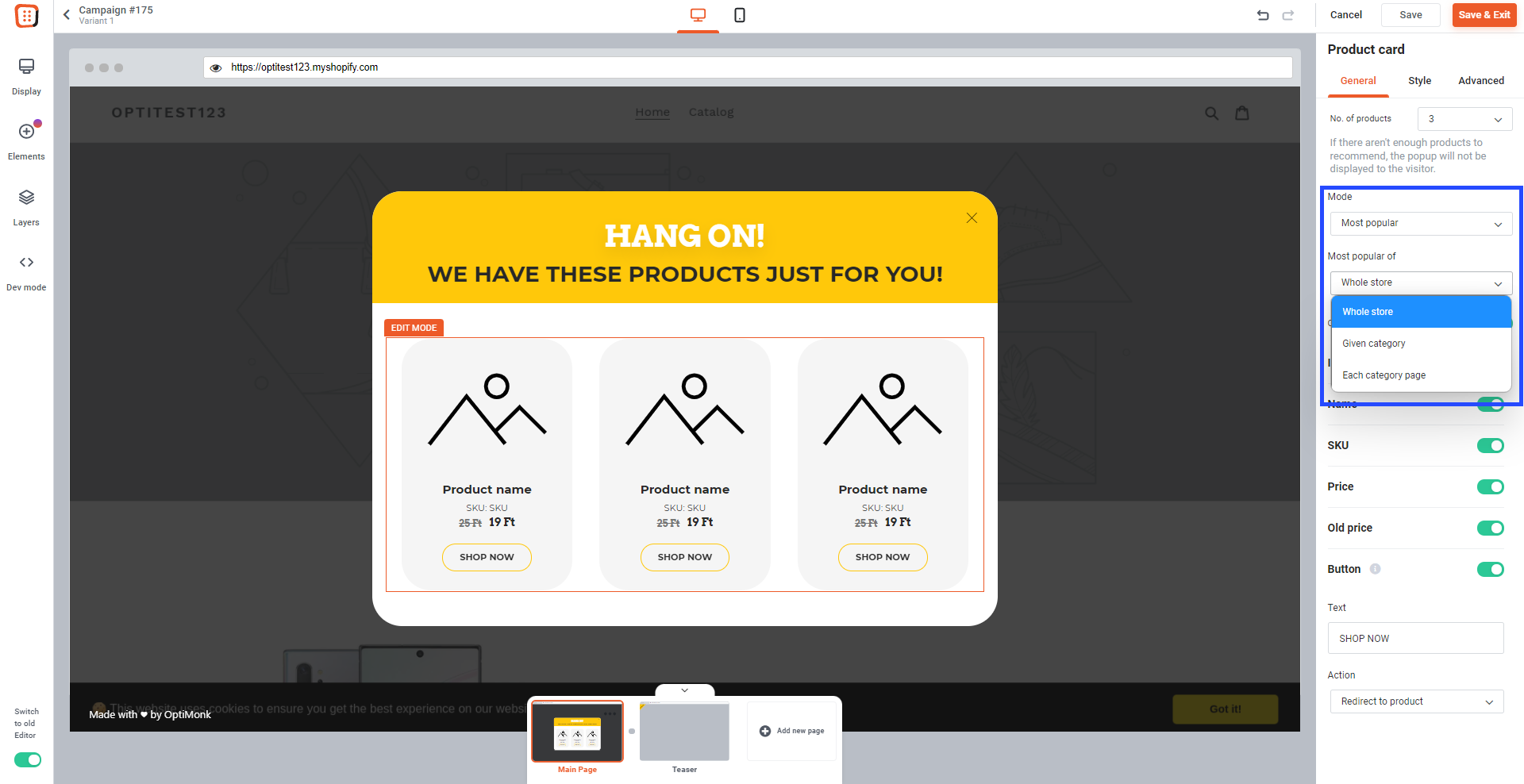
Task: Click Save & Exit
Action: [1484, 15]
